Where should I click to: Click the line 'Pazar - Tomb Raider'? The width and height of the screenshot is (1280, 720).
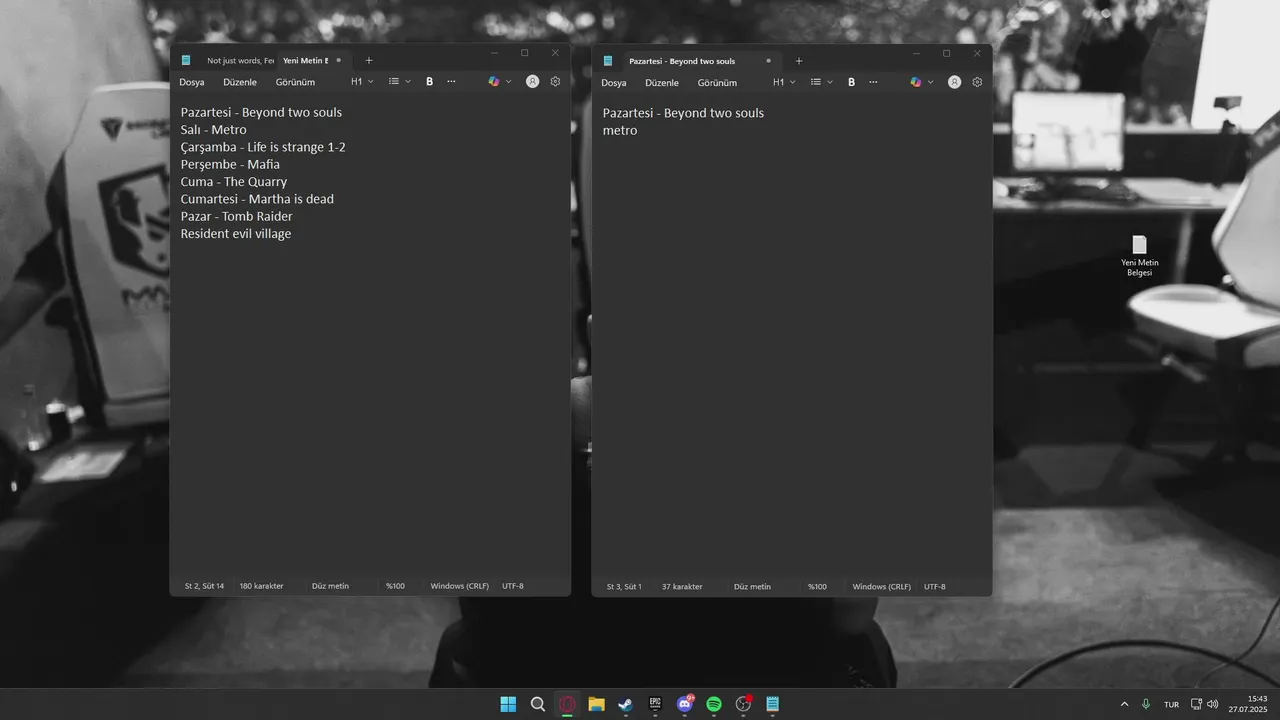click(236, 216)
